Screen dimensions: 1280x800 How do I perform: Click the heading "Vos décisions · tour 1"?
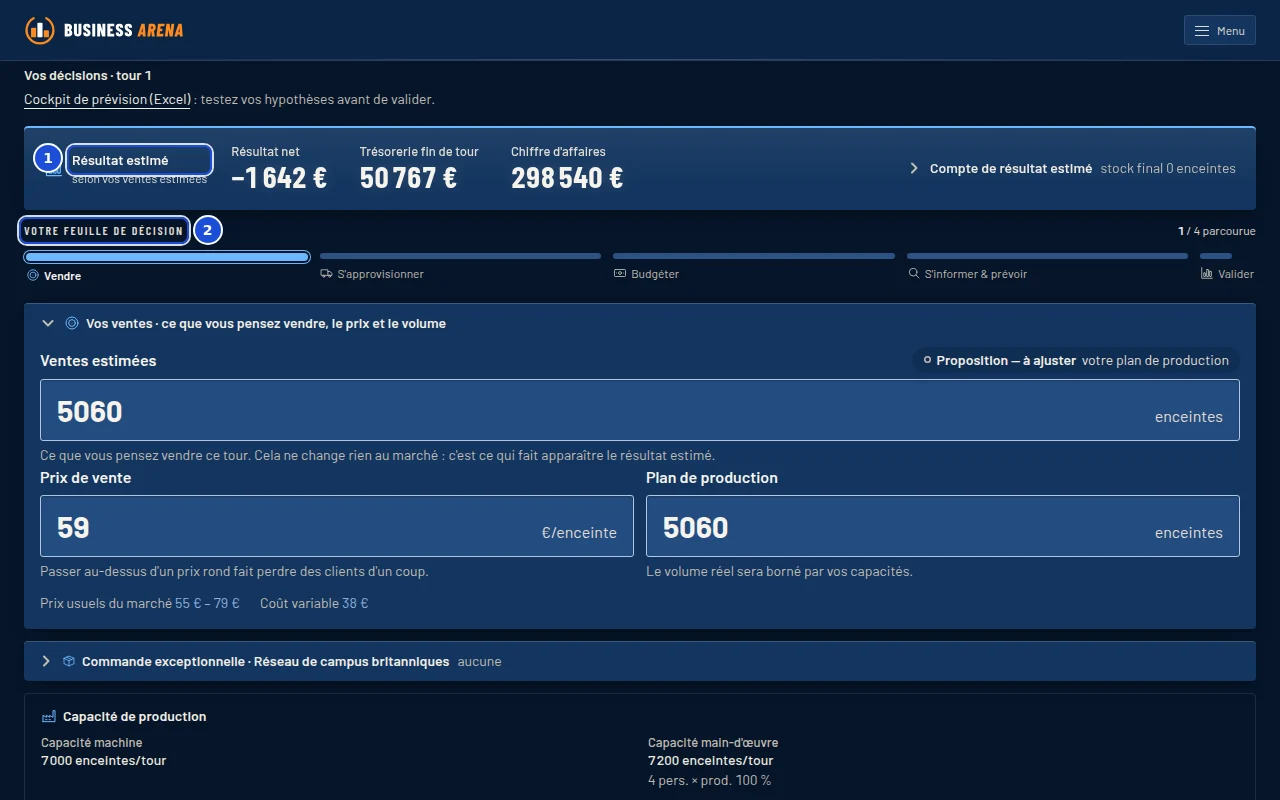pyautogui.click(x=88, y=76)
